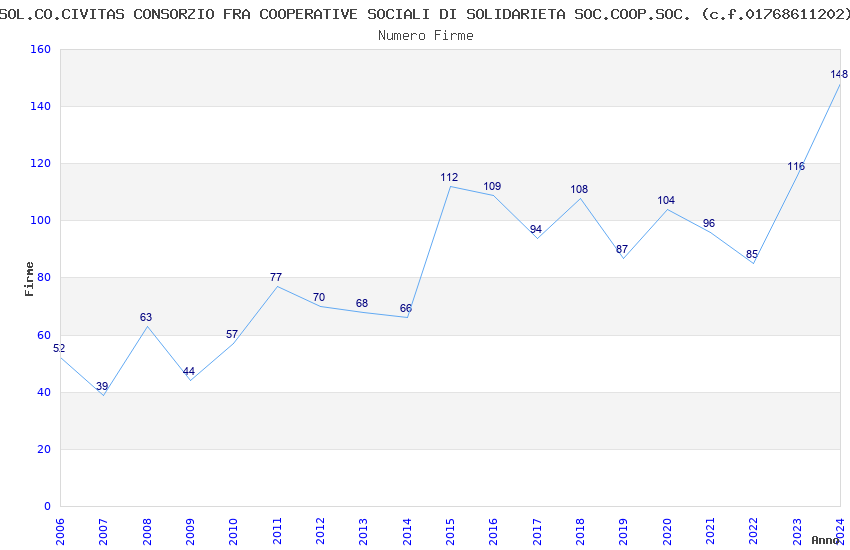850x550 pixels.
Task: Click the 2015 x-axis year label
Action: (450, 532)
